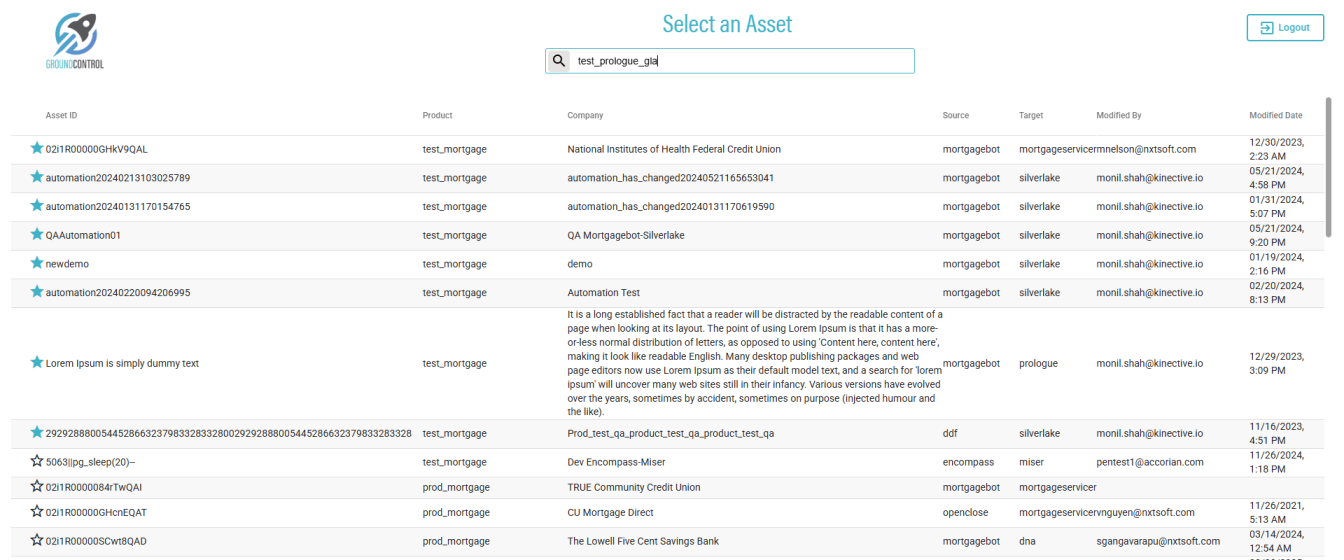
Task: Favorite asset 02i1R0000084rTwQAI with star
Action: [x=37, y=487]
